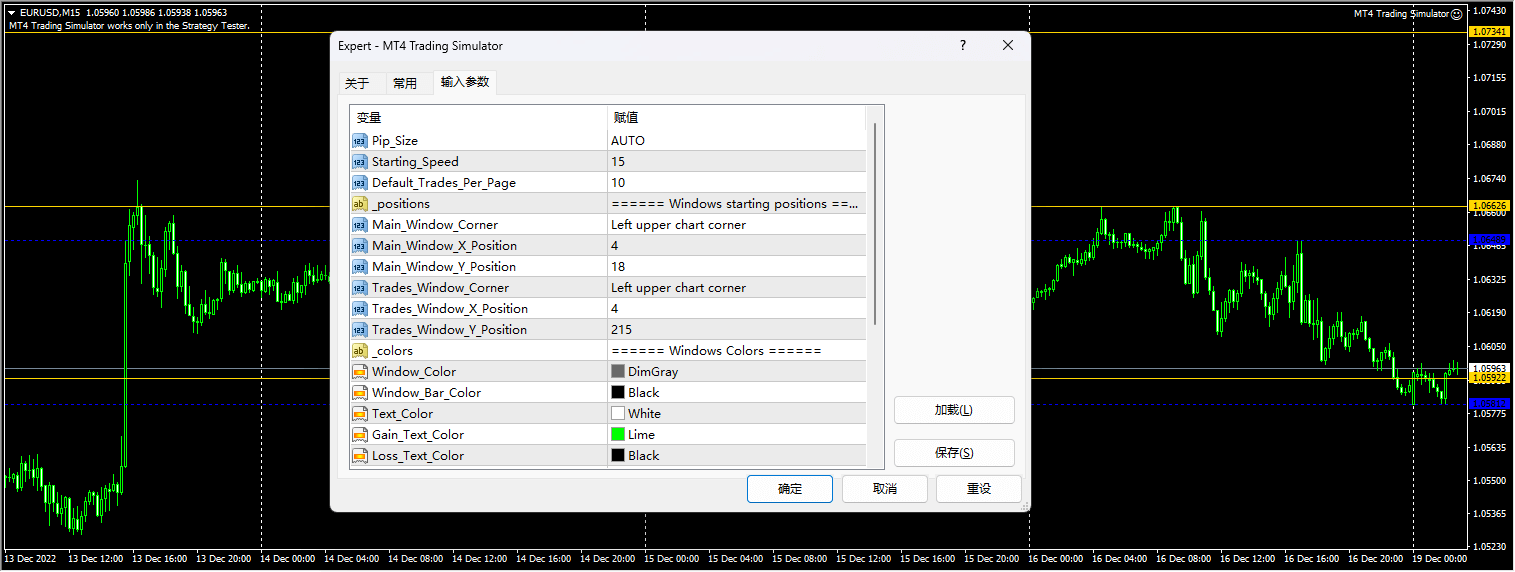This screenshot has height=572, width=1515.
Task: Click the Window_Color variable icon
Action: tap(359, 372)
